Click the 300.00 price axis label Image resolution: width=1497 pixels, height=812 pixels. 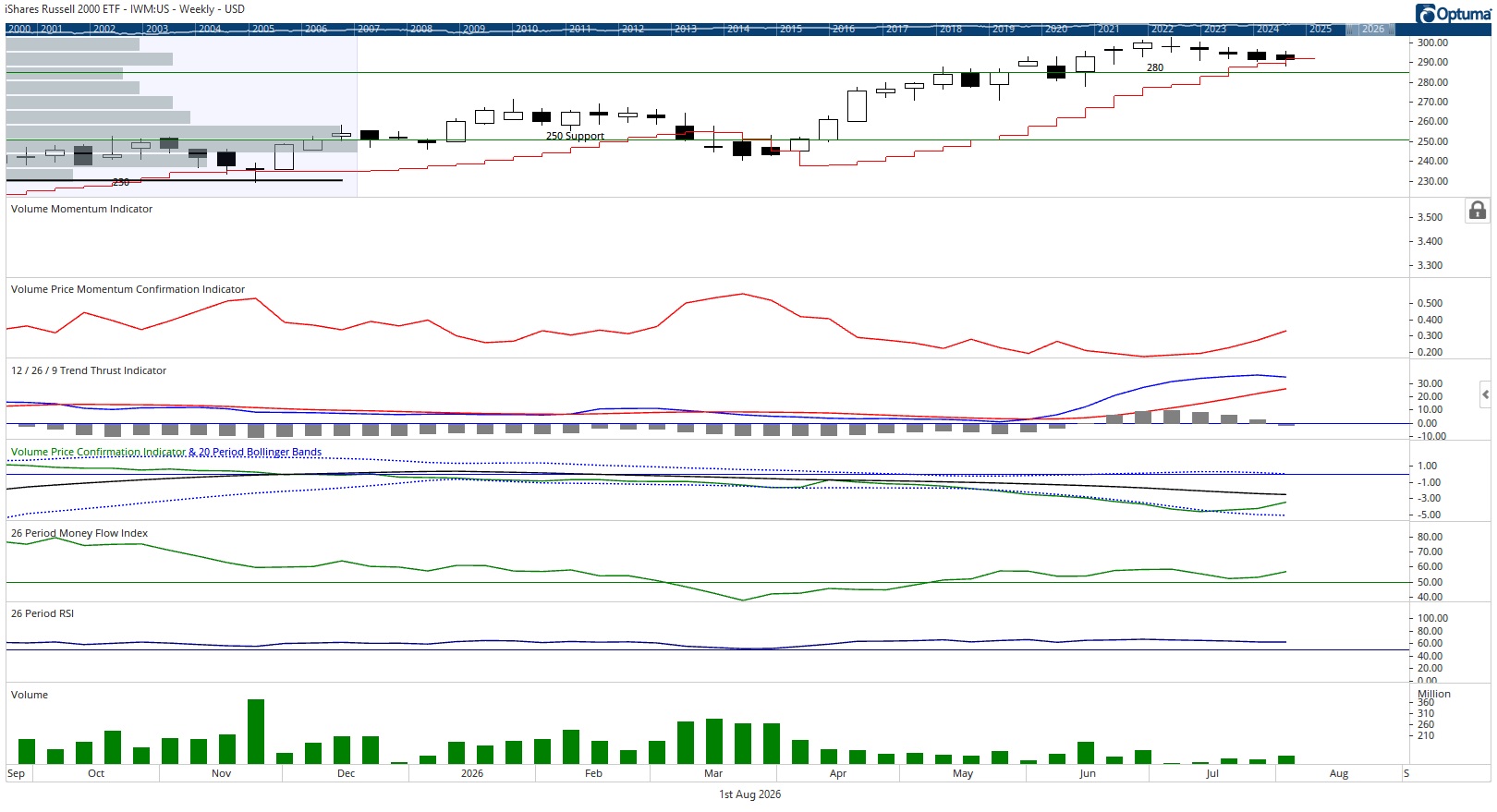pos(1433,42)
